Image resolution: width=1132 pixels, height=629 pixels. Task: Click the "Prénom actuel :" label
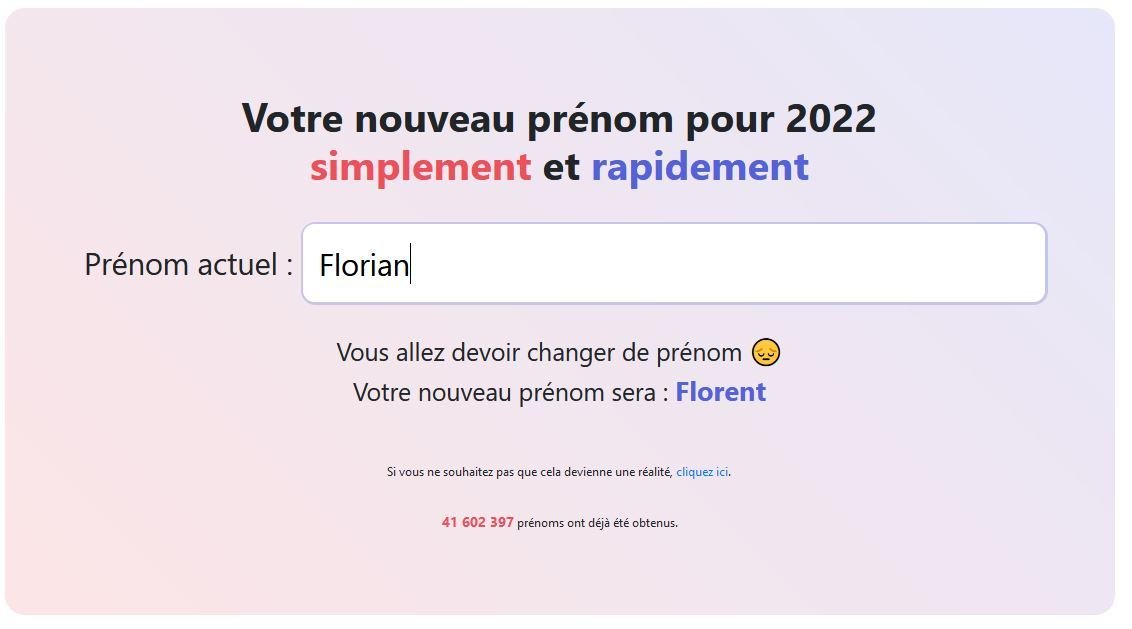coord(188,264)
